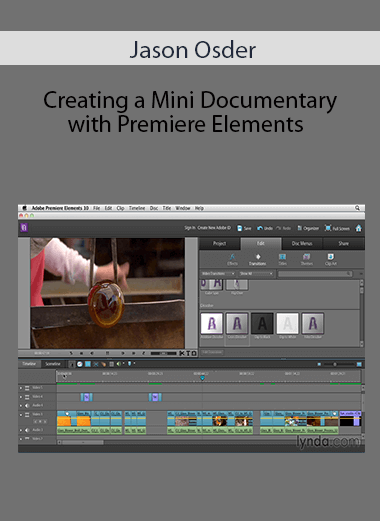Click the Save button
Screen dimensions: 380x521
pos(244,228)
